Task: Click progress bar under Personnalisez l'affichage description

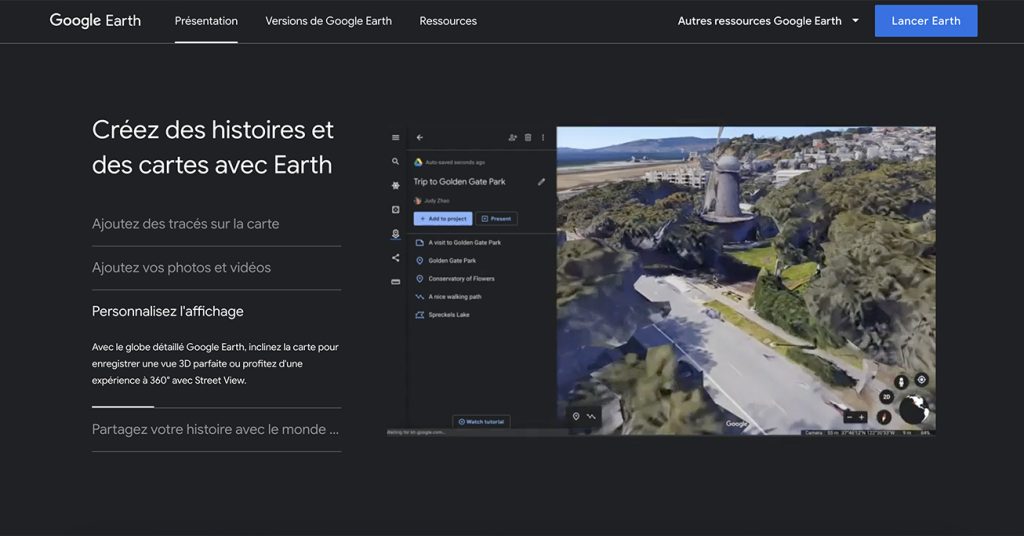Action: click(x=216, y=407)
